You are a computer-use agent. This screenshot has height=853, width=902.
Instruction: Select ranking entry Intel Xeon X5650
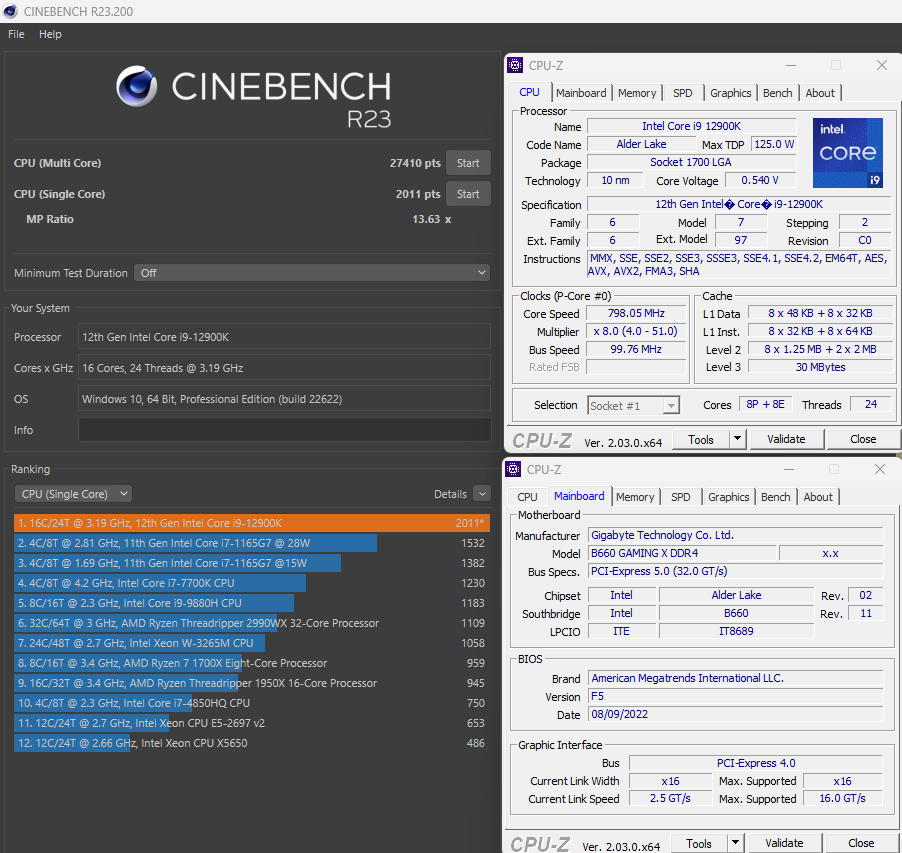pos(251,743)
